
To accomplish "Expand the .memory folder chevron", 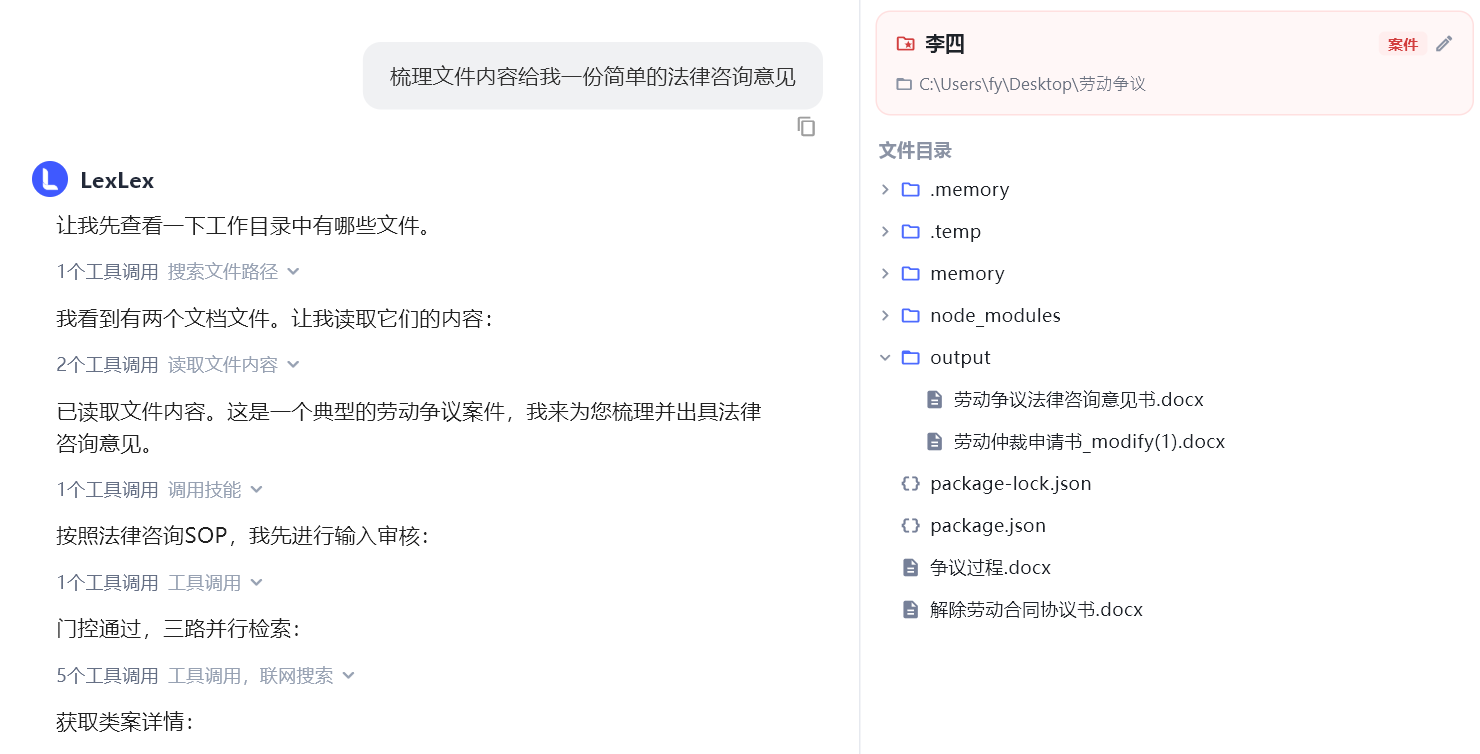I will tap(885, 190).
